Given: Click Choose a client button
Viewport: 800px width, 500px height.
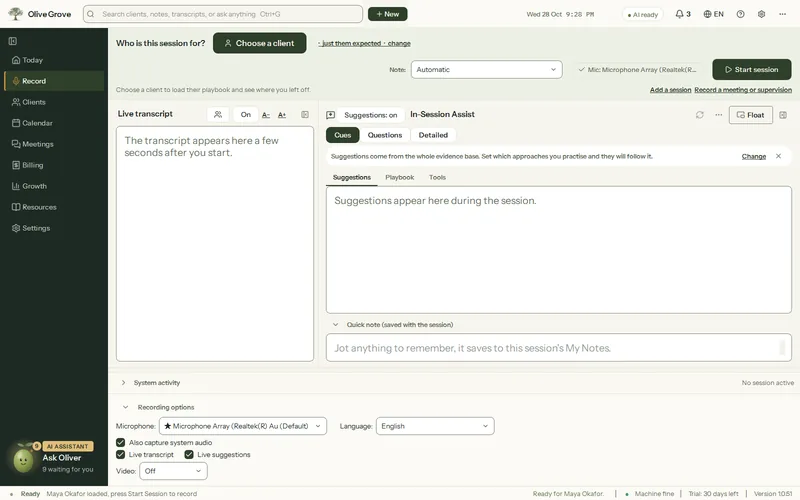Looking at the screenshot, I should (x=260, y=43).
